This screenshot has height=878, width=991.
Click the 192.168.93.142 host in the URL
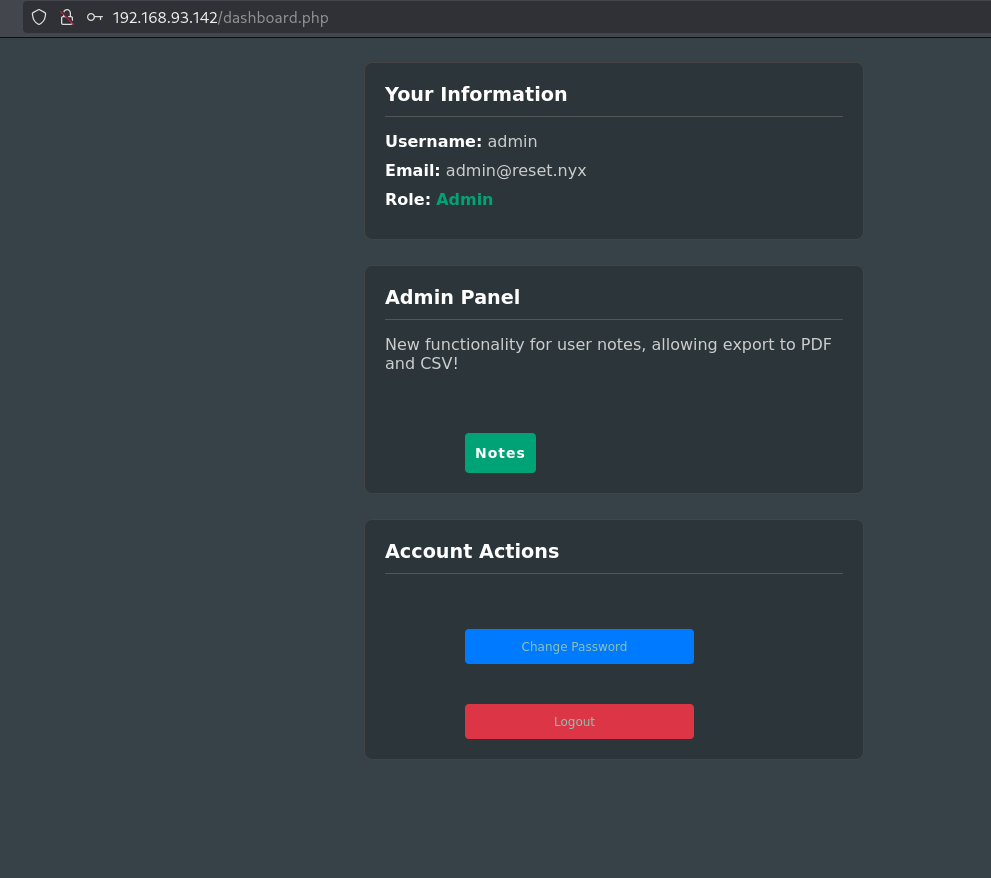pos(165,18)
